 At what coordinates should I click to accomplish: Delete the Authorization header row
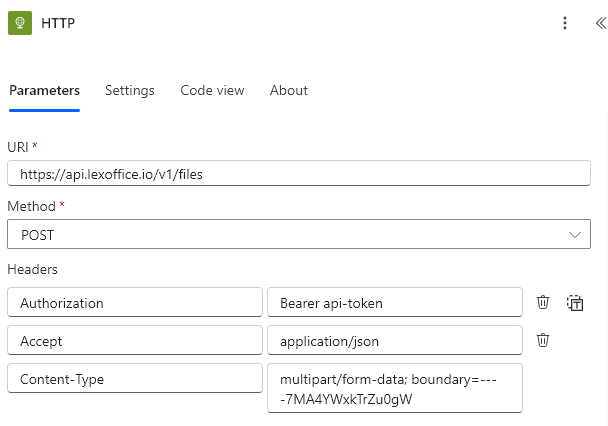click(x=543, y=302)
